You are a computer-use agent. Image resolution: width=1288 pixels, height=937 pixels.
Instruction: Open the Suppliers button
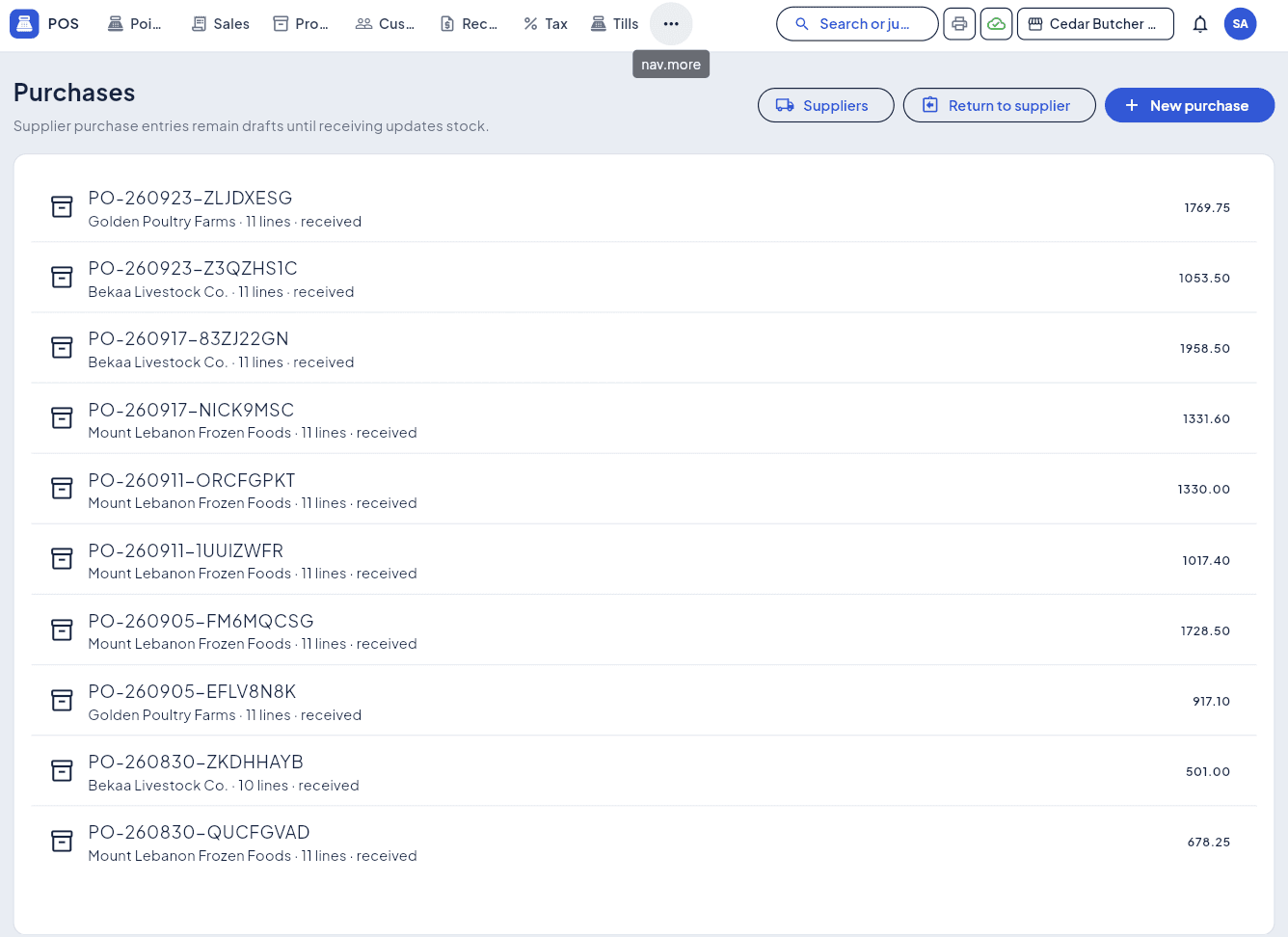pos(826,105)
